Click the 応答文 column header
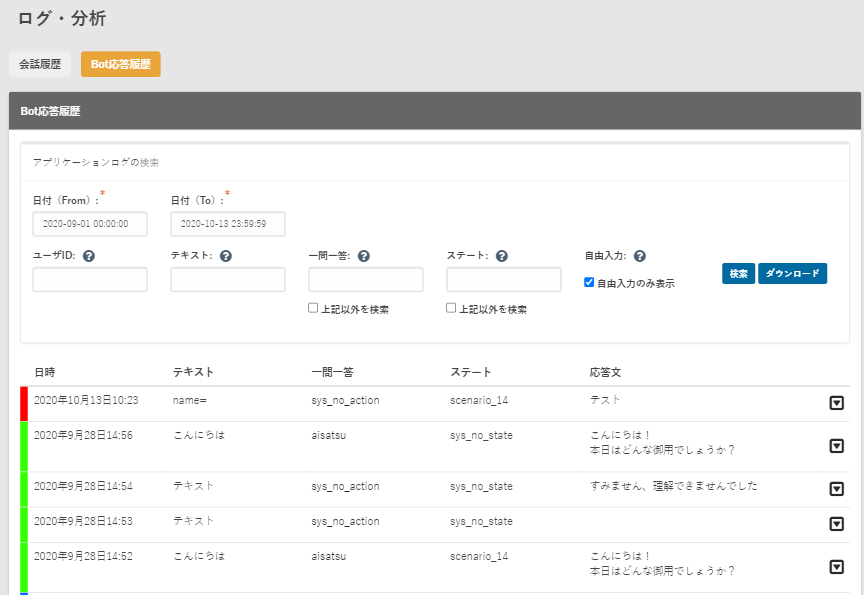The image size is (864, 595). coord(605,372)
